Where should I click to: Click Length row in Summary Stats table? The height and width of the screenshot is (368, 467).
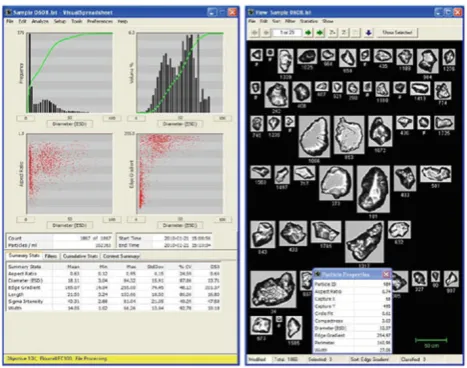tap(113, 294)
